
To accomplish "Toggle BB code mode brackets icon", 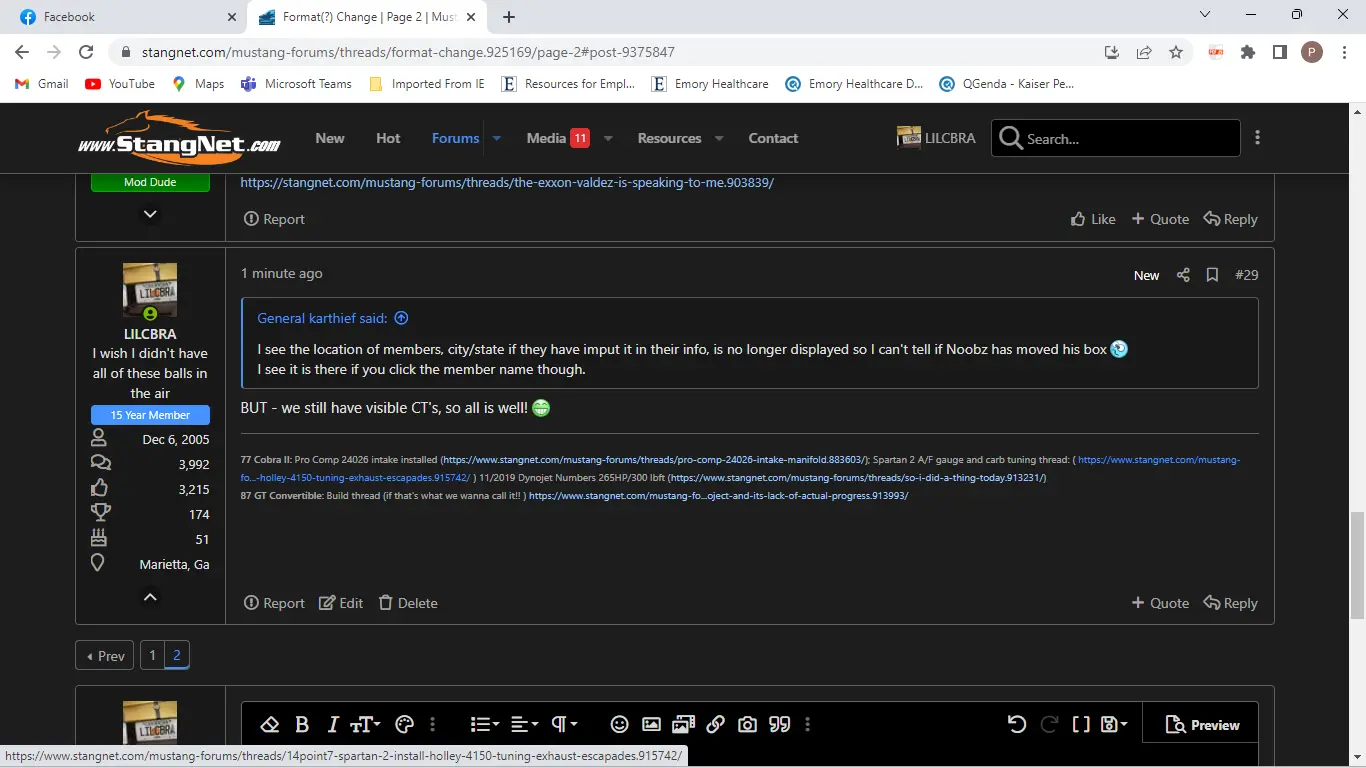I will tap(1081, 725).
